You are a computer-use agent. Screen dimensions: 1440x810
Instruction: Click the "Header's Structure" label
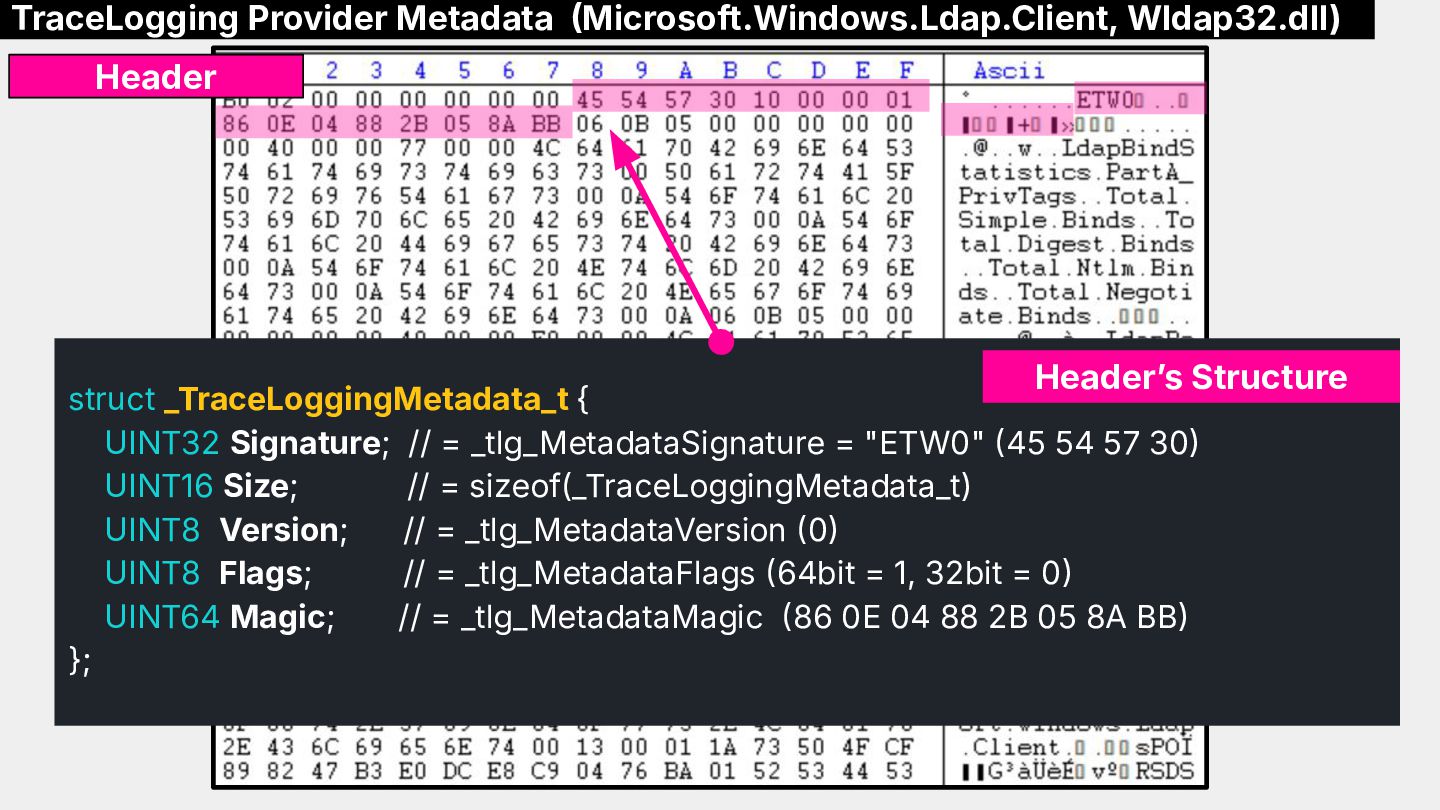(x=1190, y=377)
